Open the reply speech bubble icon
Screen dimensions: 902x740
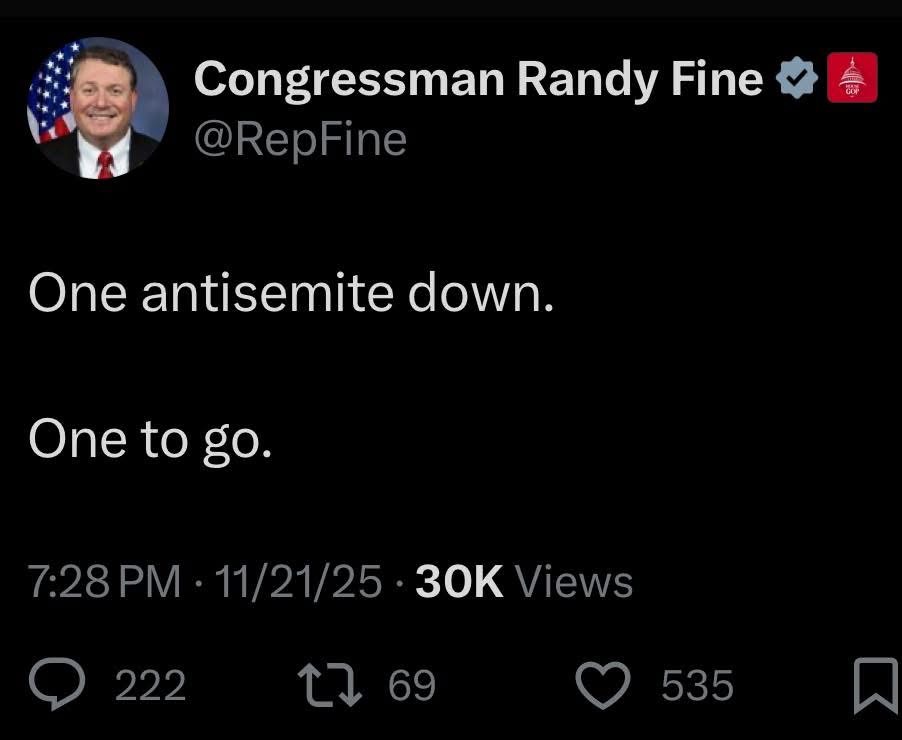tap(60, 685)
